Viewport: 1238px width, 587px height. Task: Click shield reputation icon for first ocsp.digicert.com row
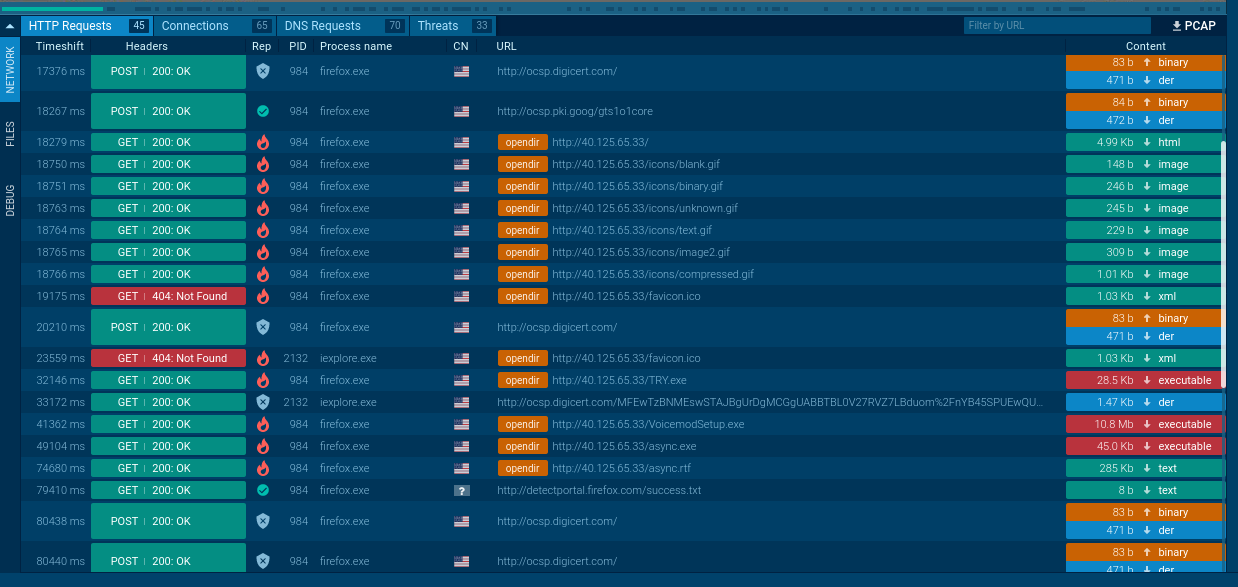(x=263, y=71)
